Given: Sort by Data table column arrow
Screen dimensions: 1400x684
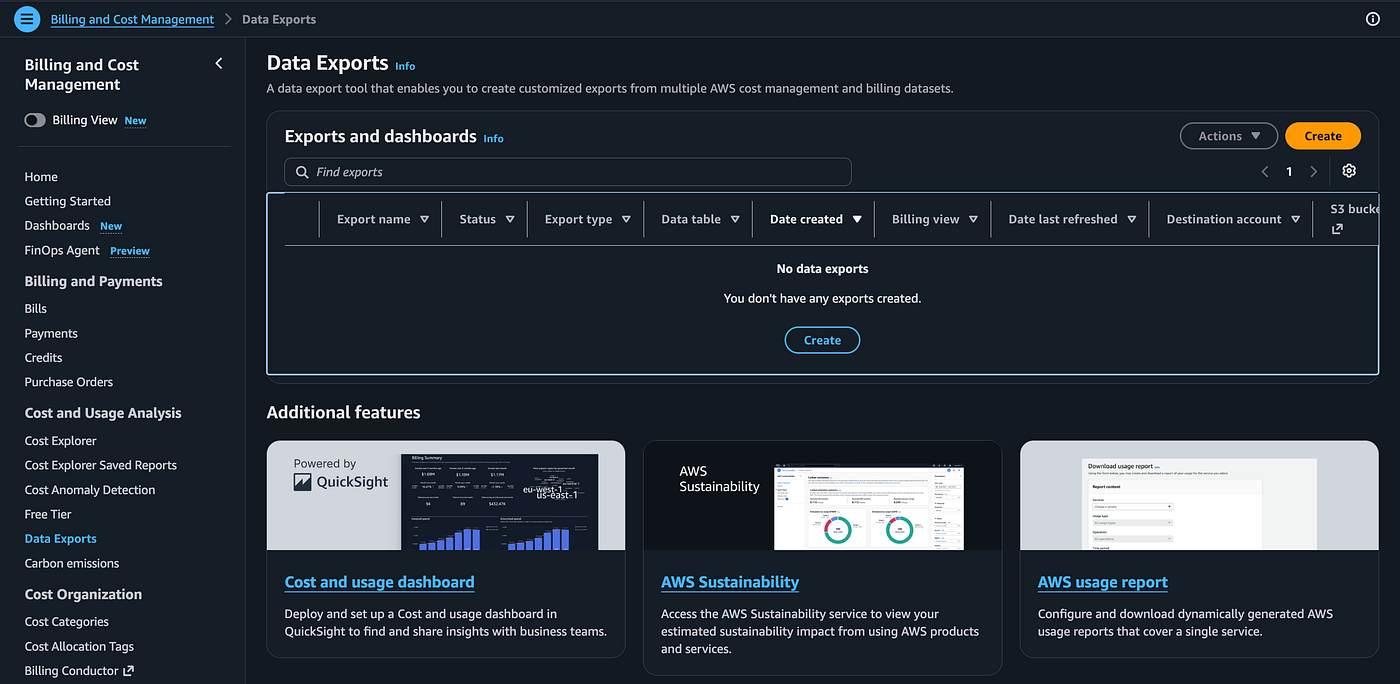Looking at the screenshot, I should click(x=735, y=219).
